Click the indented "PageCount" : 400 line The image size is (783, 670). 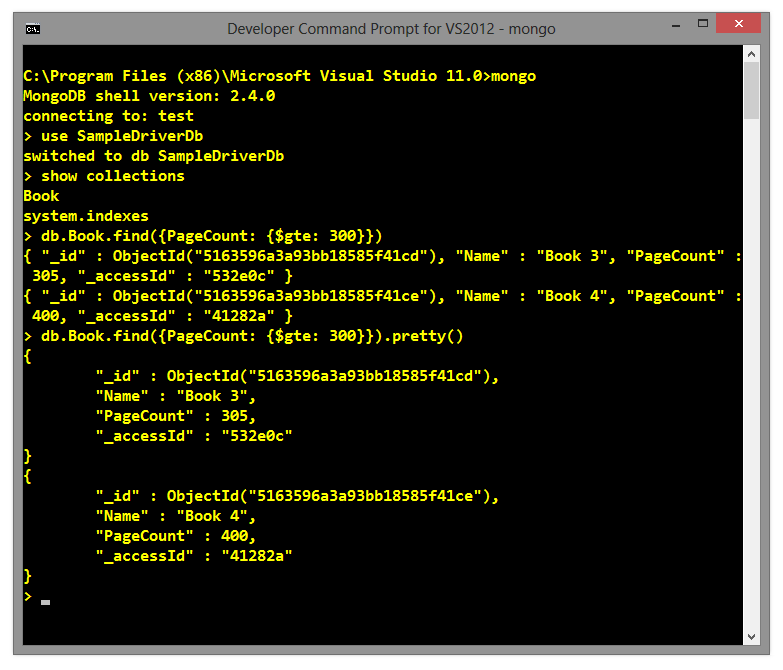click(175, 536)
